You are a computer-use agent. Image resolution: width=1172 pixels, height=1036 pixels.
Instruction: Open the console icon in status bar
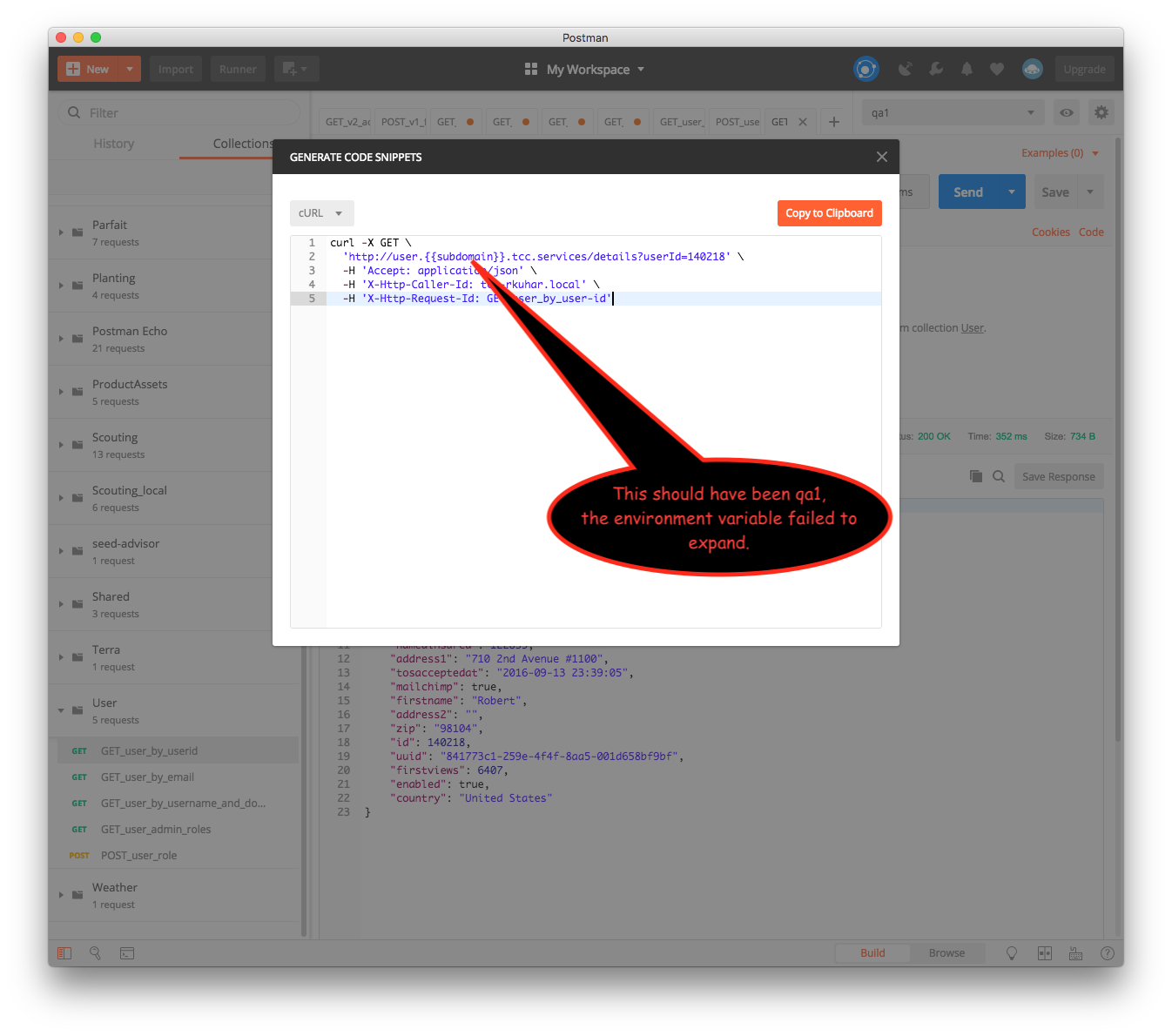(127, 953)
